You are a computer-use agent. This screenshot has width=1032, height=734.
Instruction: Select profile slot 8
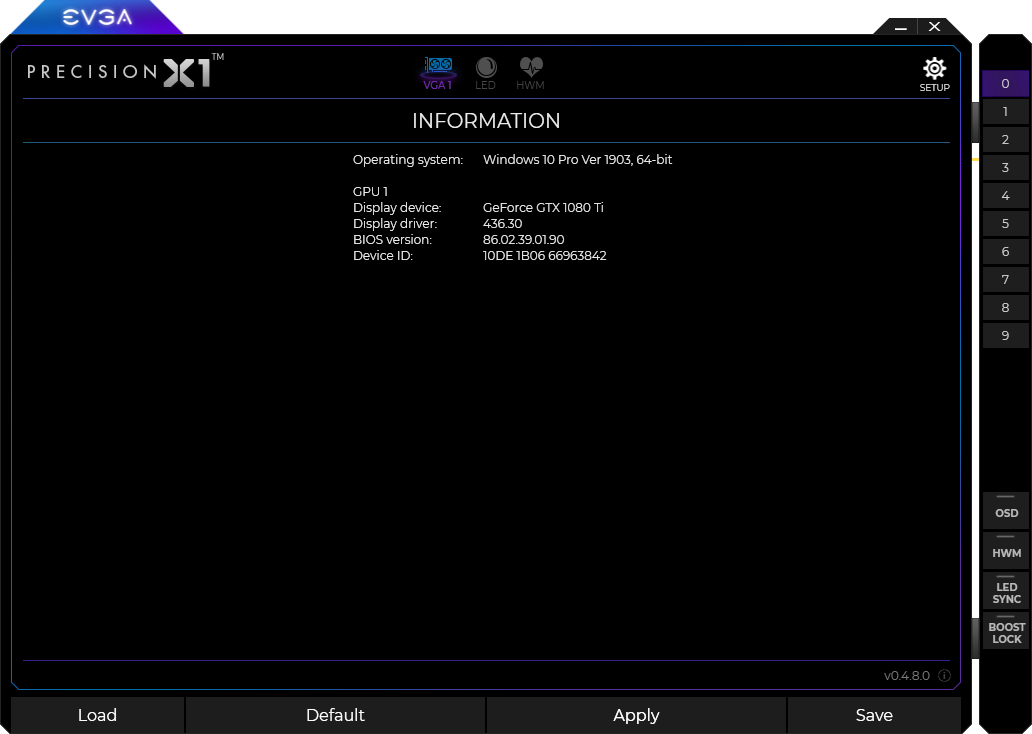(1005, 307)
